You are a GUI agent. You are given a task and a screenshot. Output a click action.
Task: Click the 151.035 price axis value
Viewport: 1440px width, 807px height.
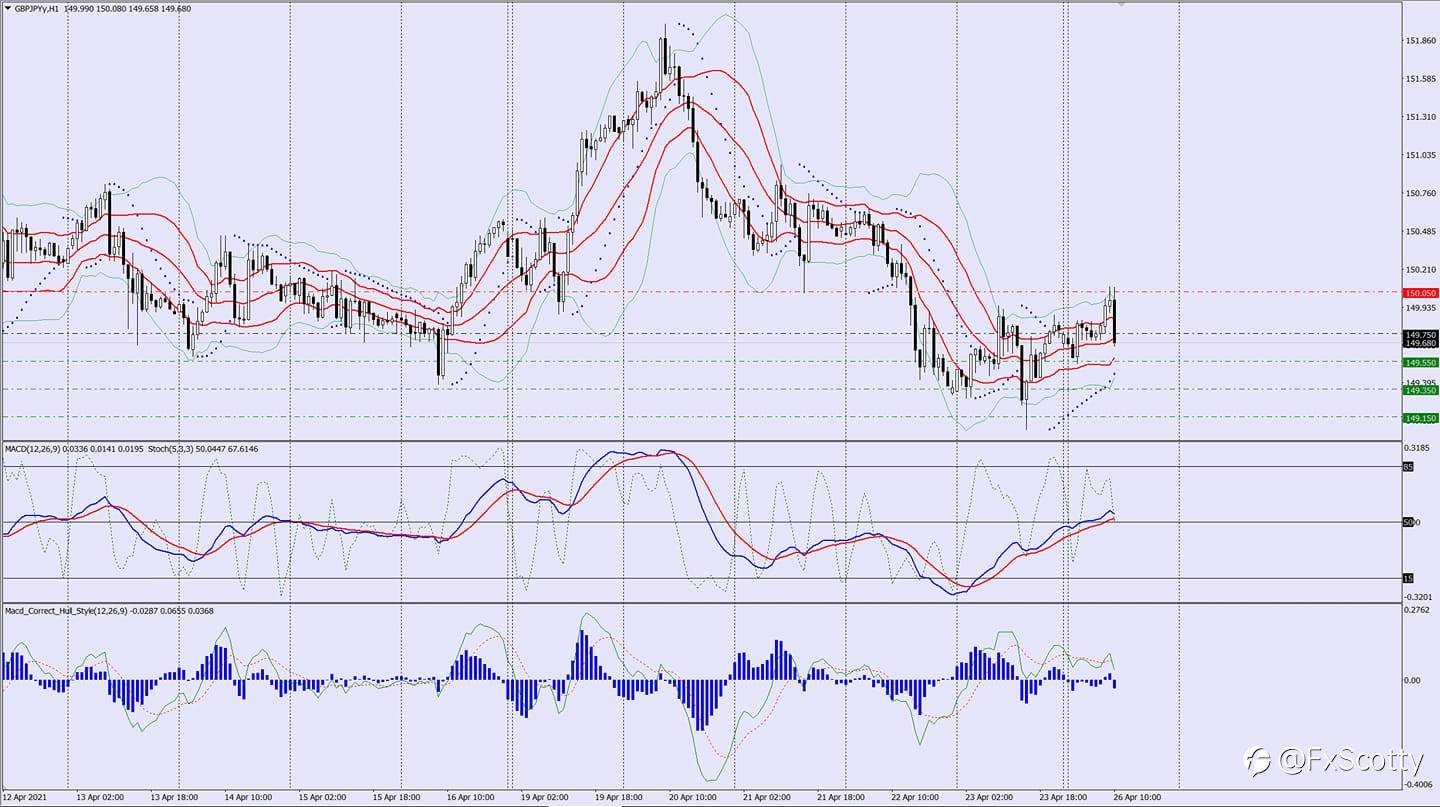pos(1421,155)
